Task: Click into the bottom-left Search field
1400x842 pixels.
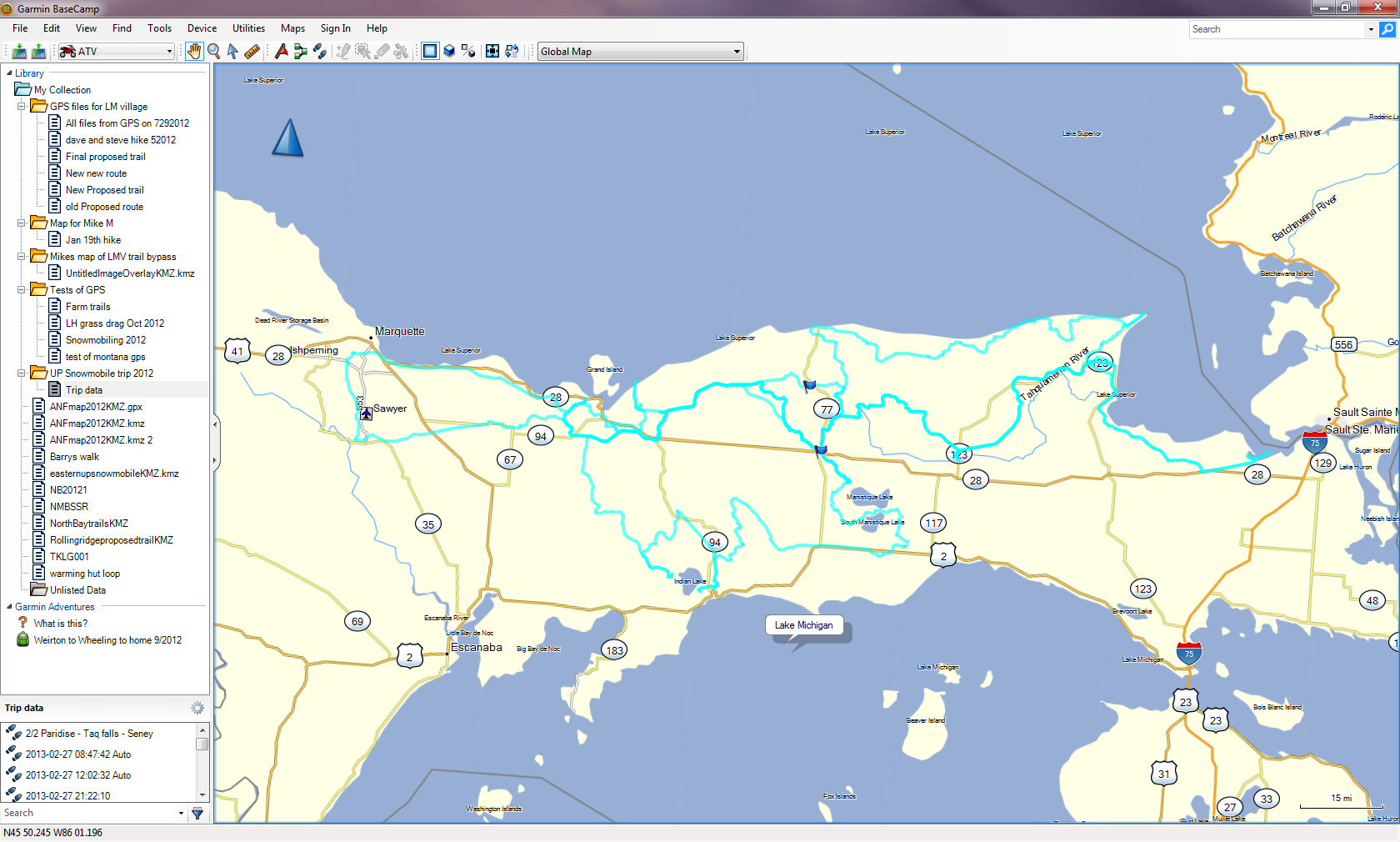Action: 88,813
